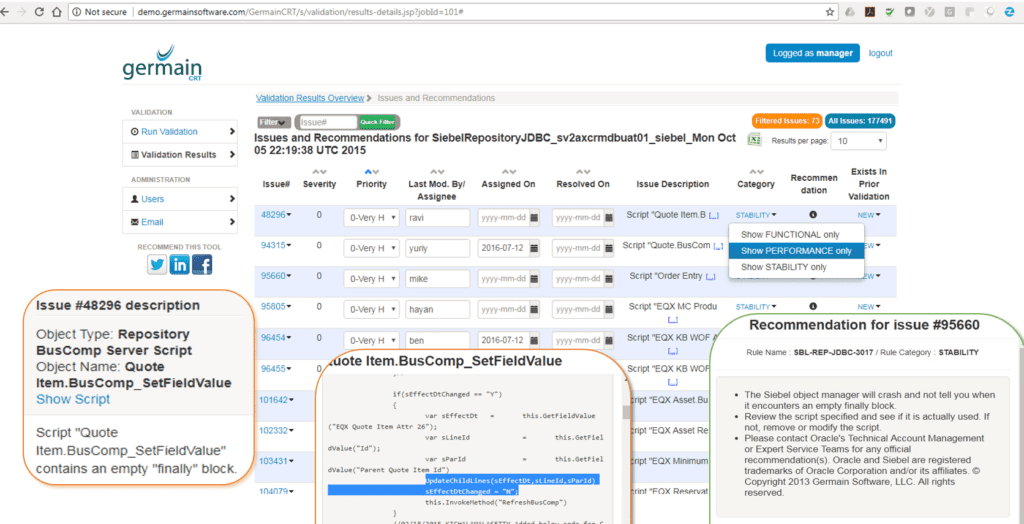Viewport: 1024px width, 524px height.
Task: Expand full description of Quote.BusCom script
Action: [718, 246]
